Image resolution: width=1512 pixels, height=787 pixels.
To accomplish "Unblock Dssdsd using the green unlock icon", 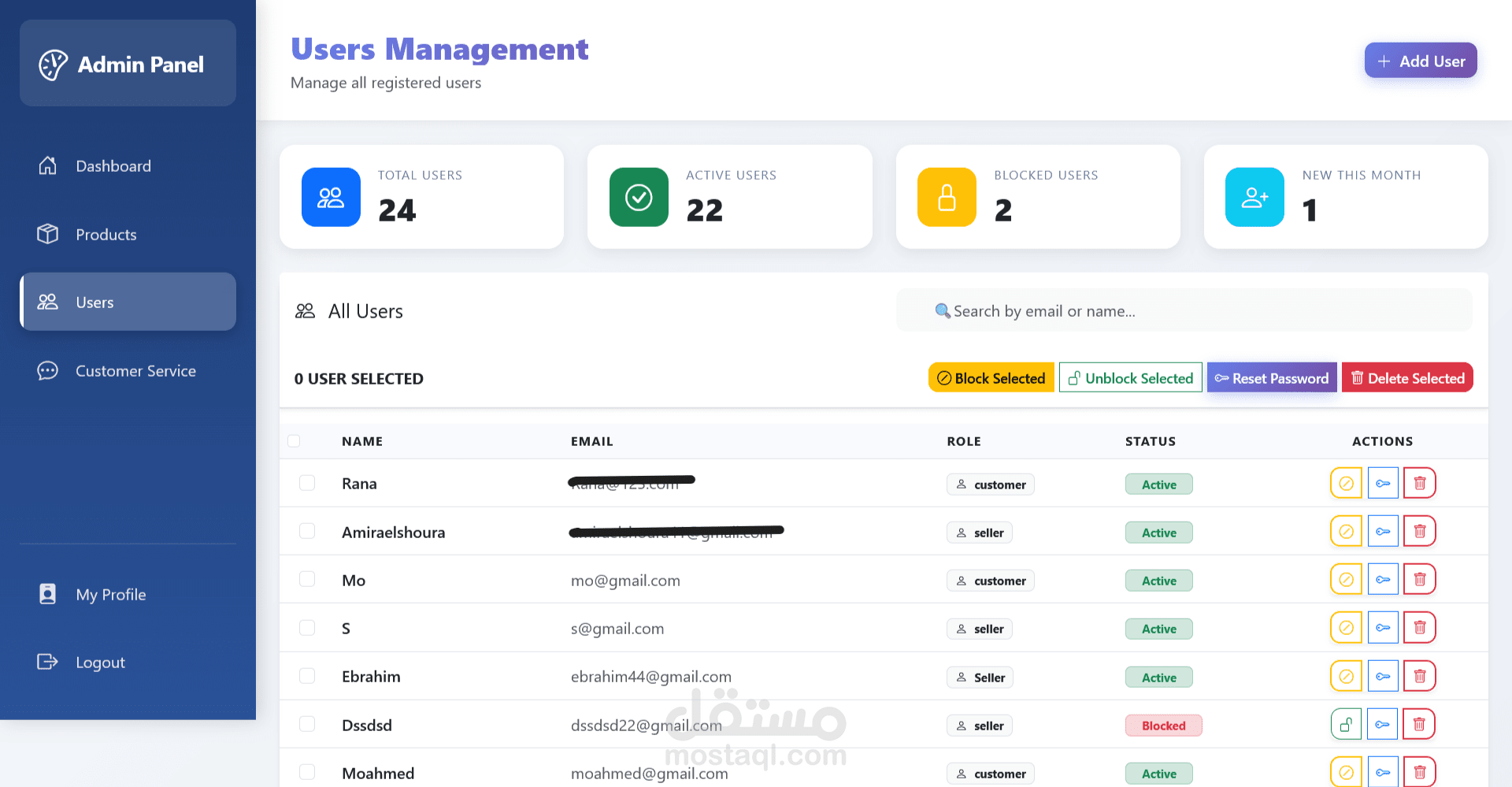I will coord(1346,724).
